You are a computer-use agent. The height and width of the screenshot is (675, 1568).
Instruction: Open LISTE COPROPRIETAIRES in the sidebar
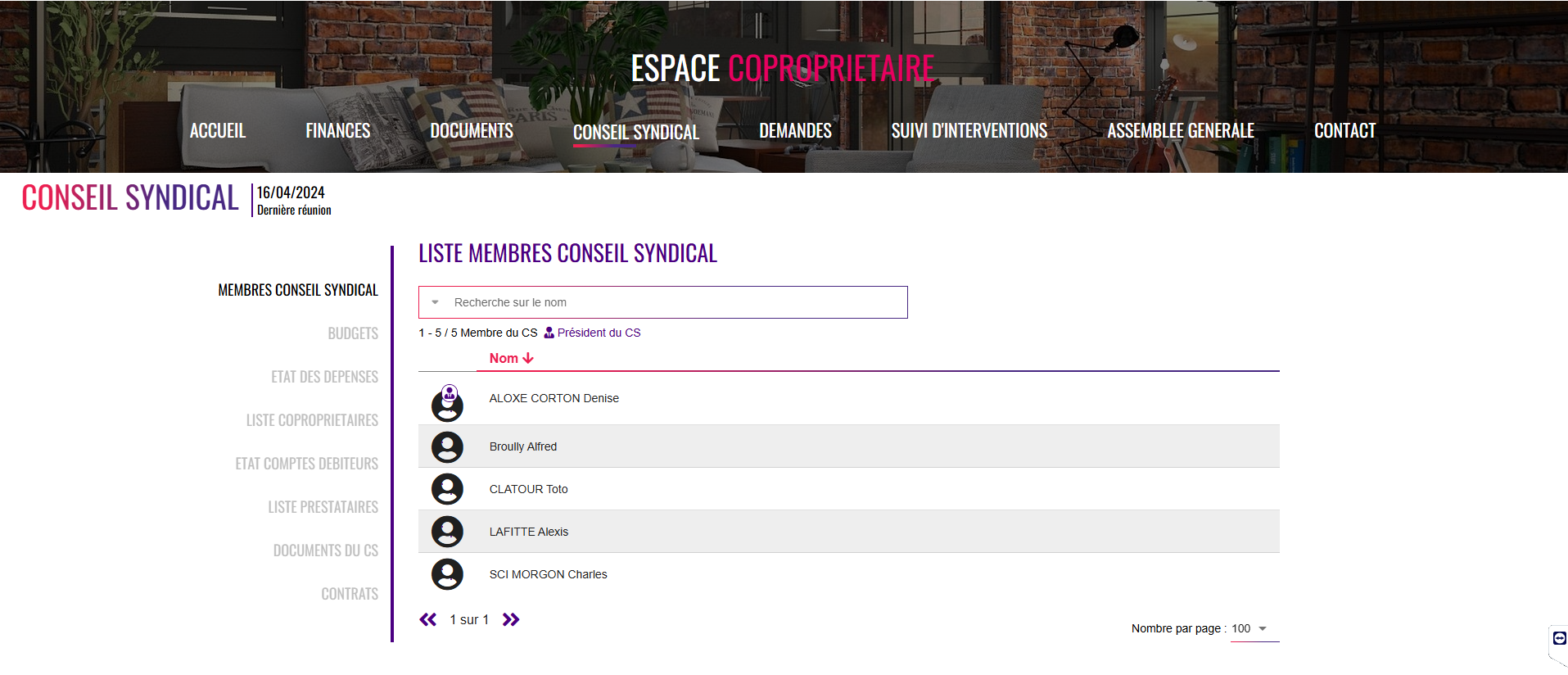(x=312, y=420)
